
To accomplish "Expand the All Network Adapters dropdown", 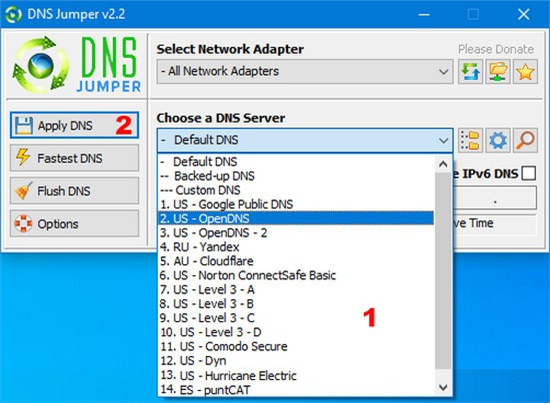I will click(x=305, y=72).
